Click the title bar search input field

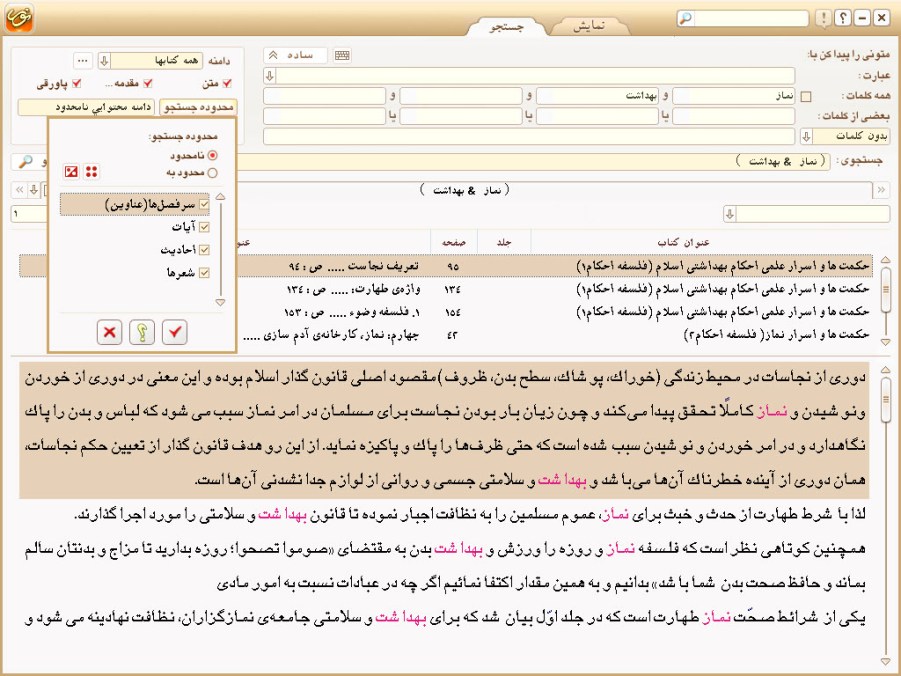point(751,18)
